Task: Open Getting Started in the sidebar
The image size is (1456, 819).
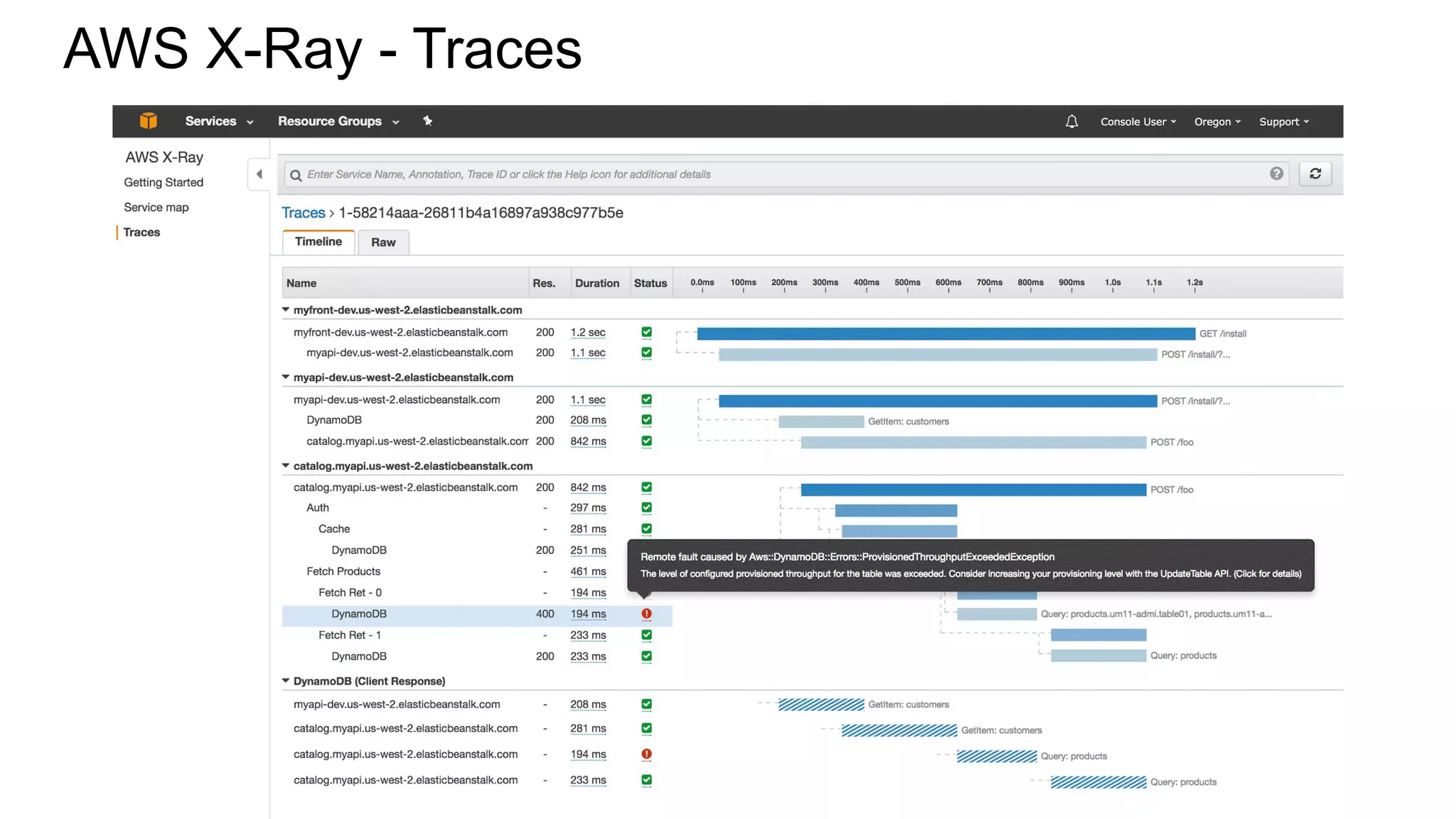Action: (164, 183)
